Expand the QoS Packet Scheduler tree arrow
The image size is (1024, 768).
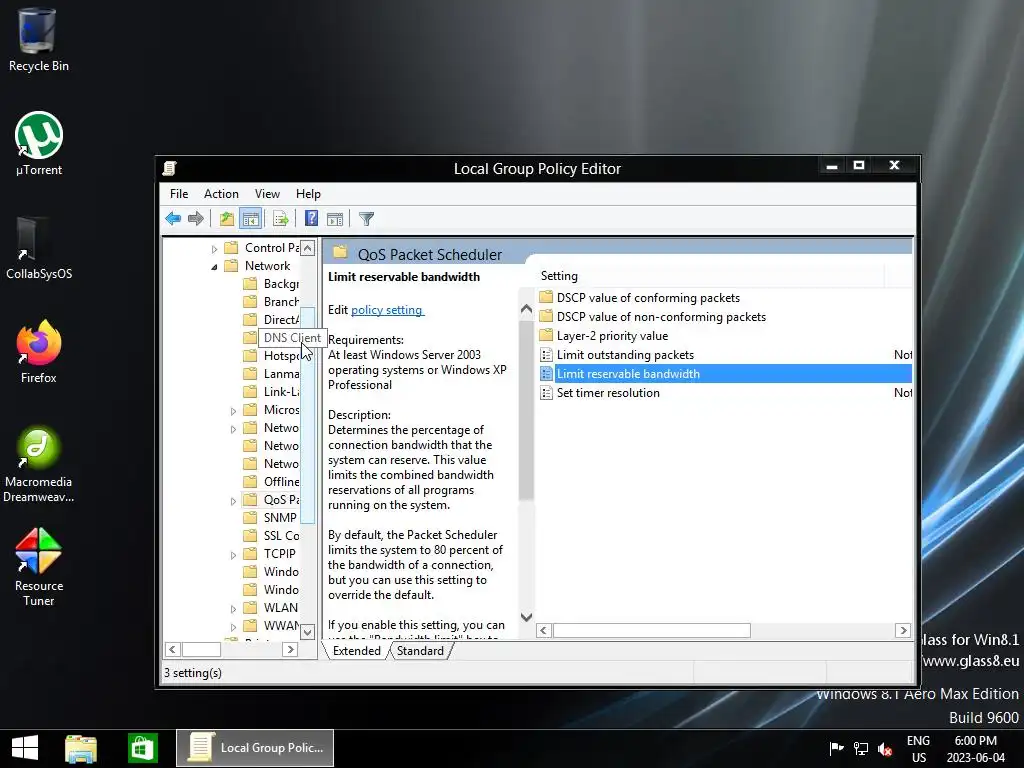pos(233,502)
